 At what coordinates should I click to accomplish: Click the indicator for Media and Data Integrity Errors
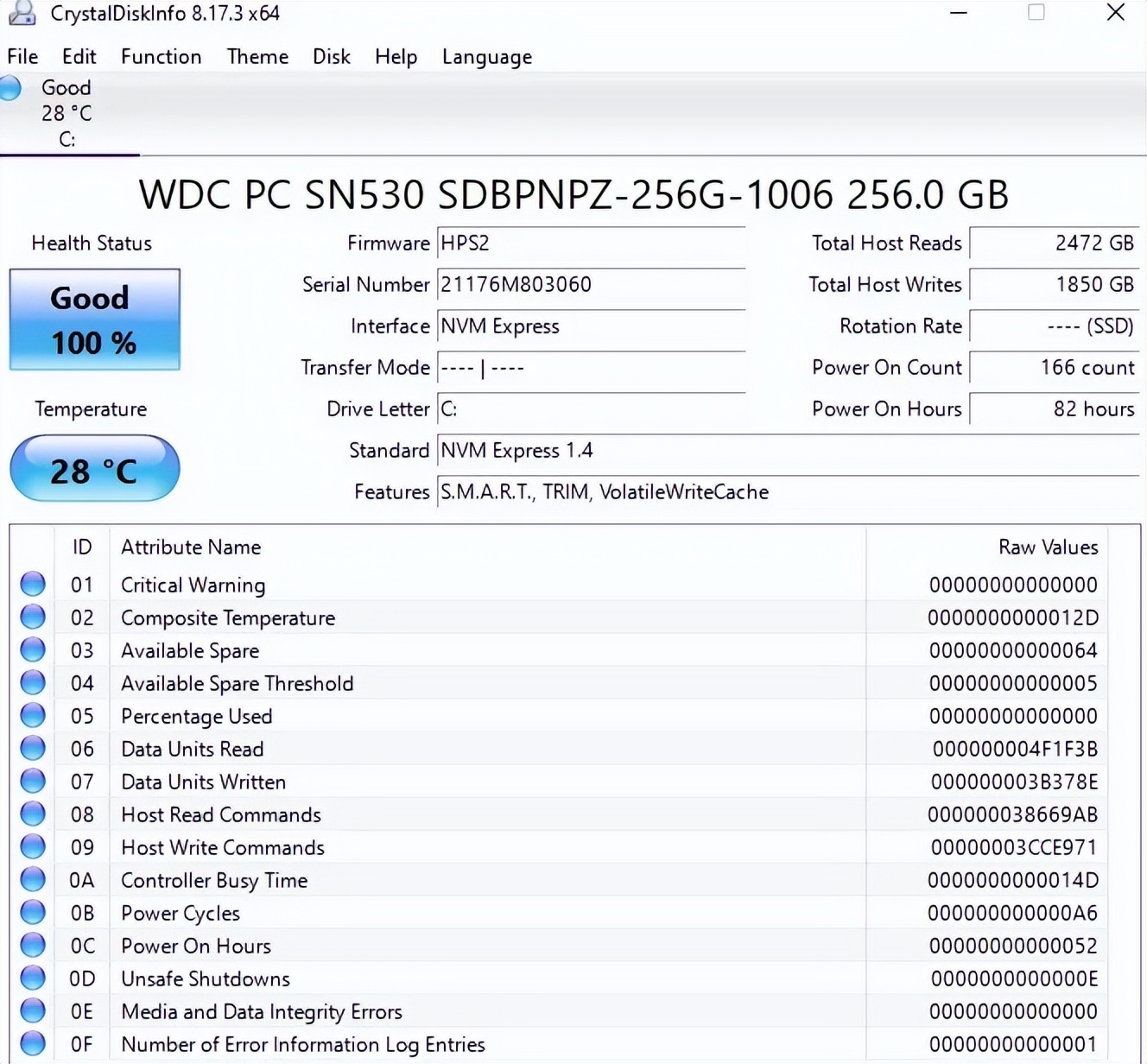[x=32, y=1010]
